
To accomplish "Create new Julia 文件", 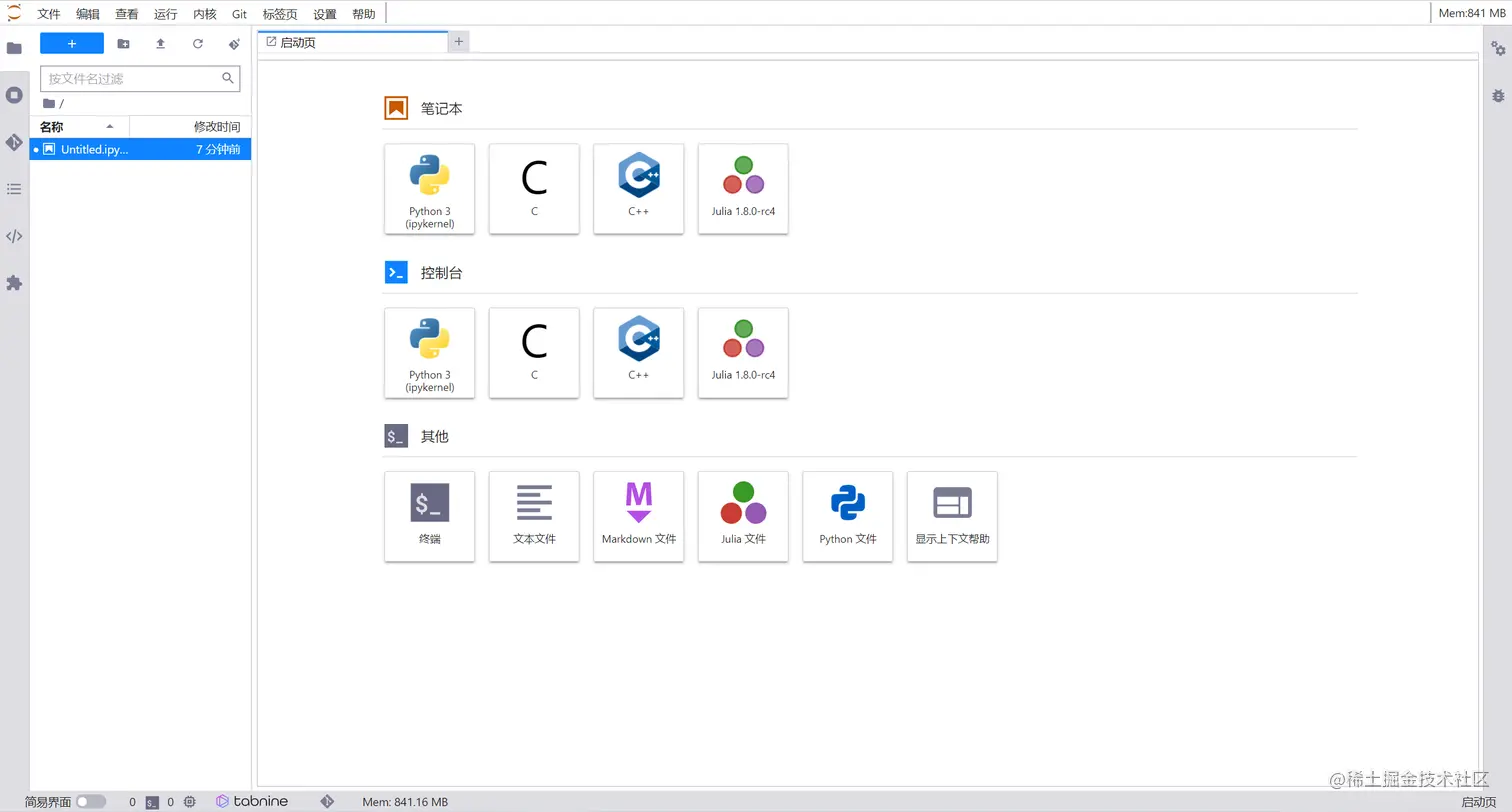I will [x=743, y=517].
